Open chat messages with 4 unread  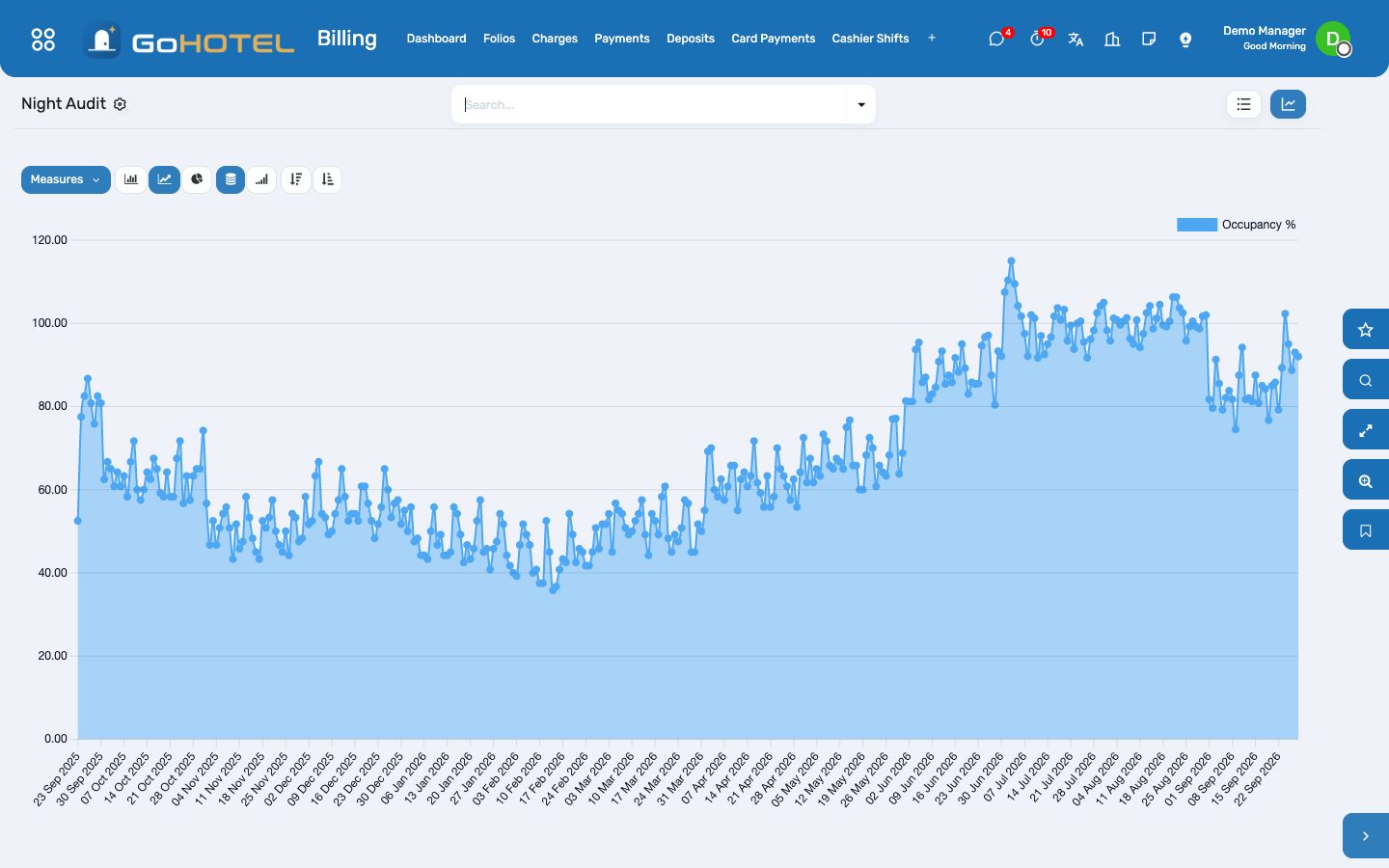click(x=996, y=39)
